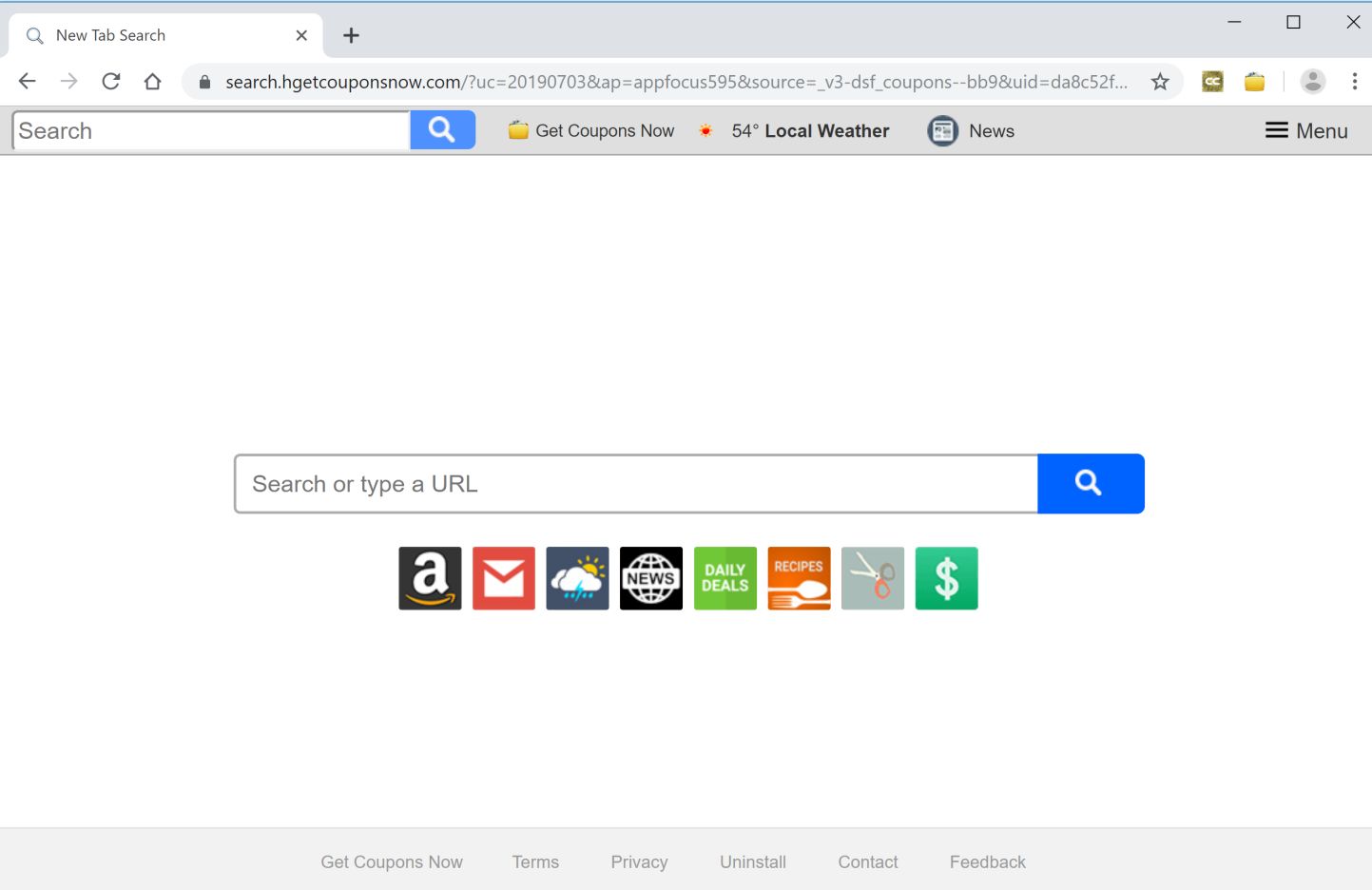Viewport: 1372px width, 890px height.
Task: Open the green dollar sign shortcut icon
Action: pos(946,578)
